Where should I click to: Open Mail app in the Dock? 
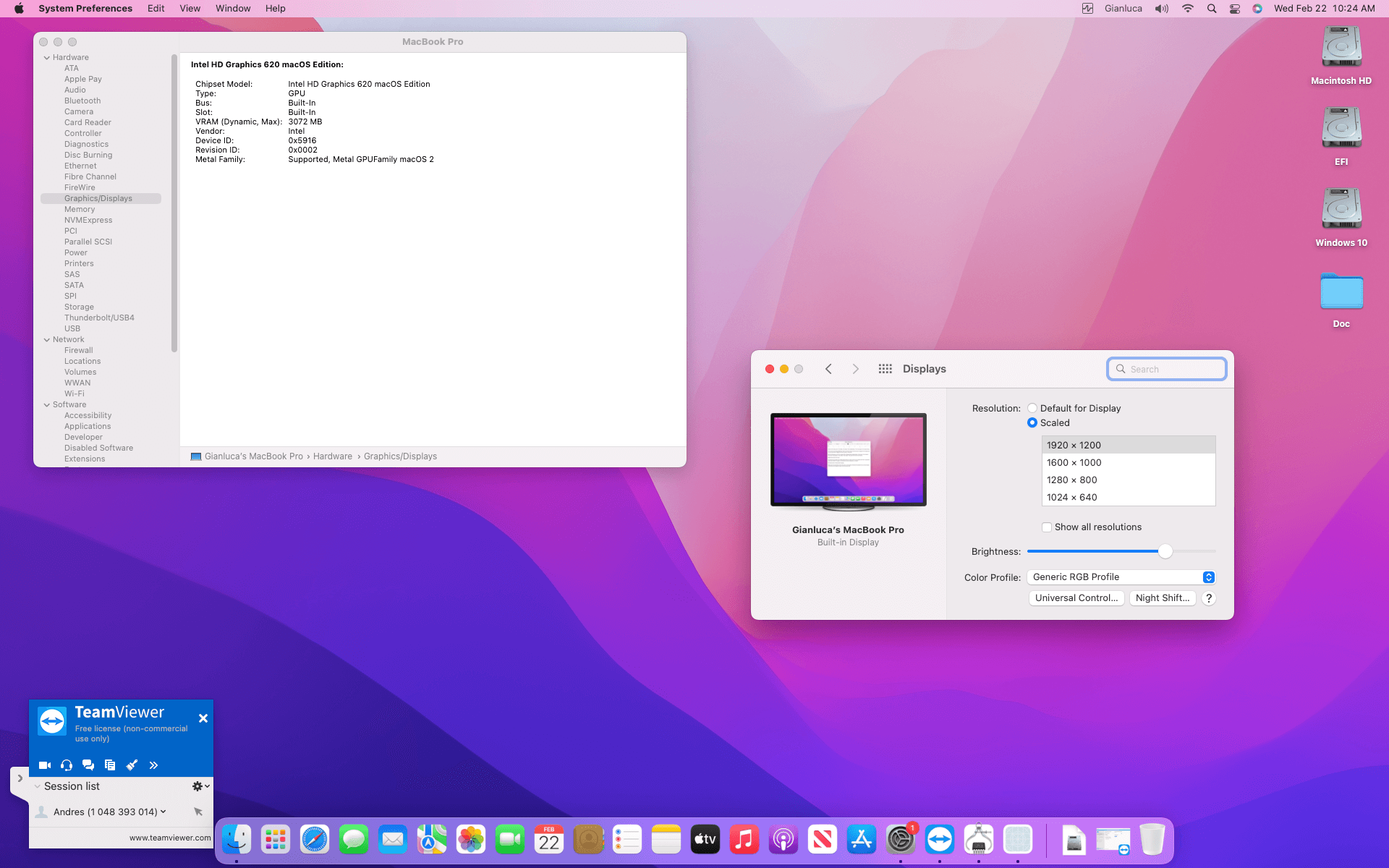(393, 840)
